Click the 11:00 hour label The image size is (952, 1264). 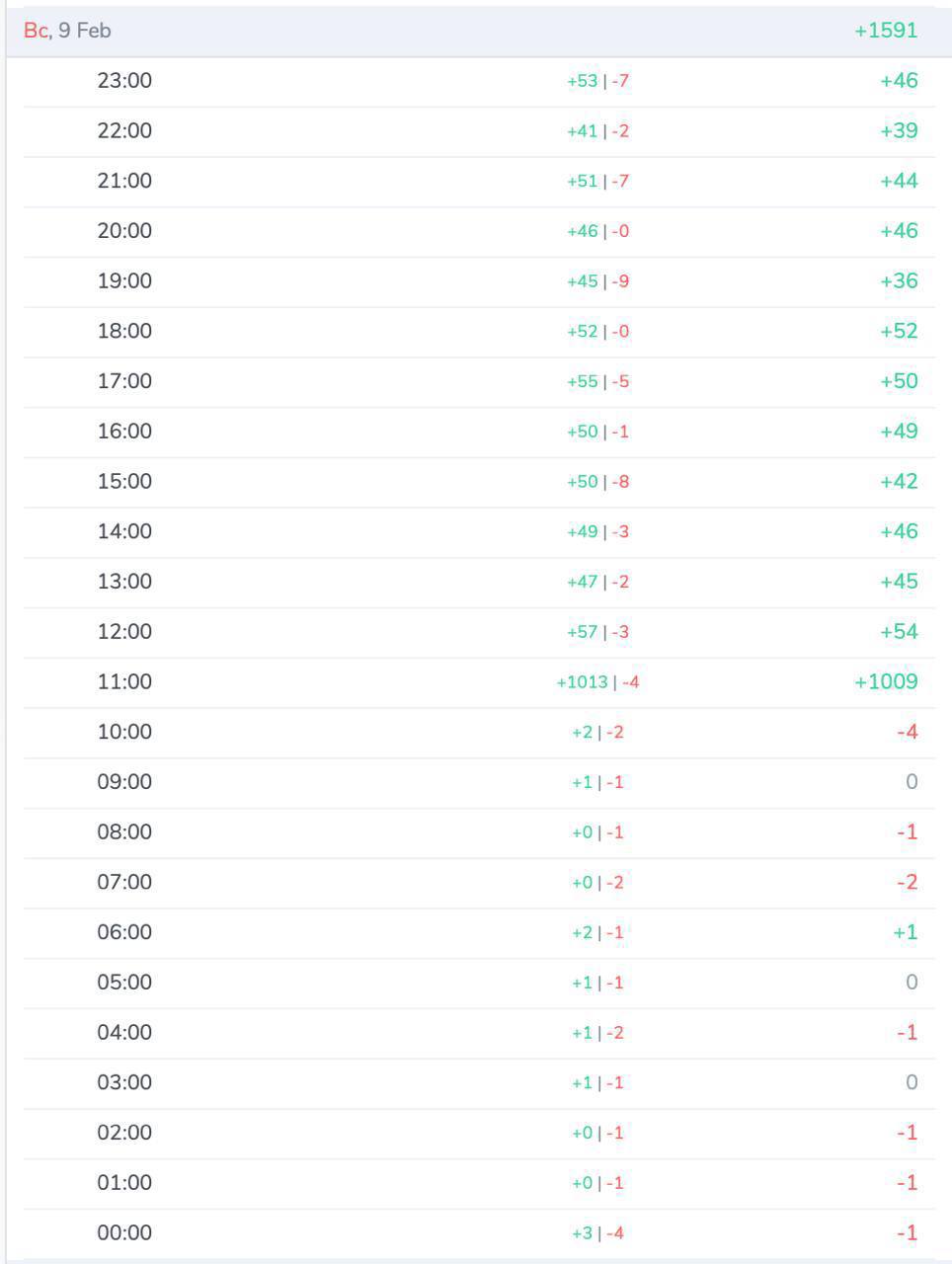coord(124,681)
